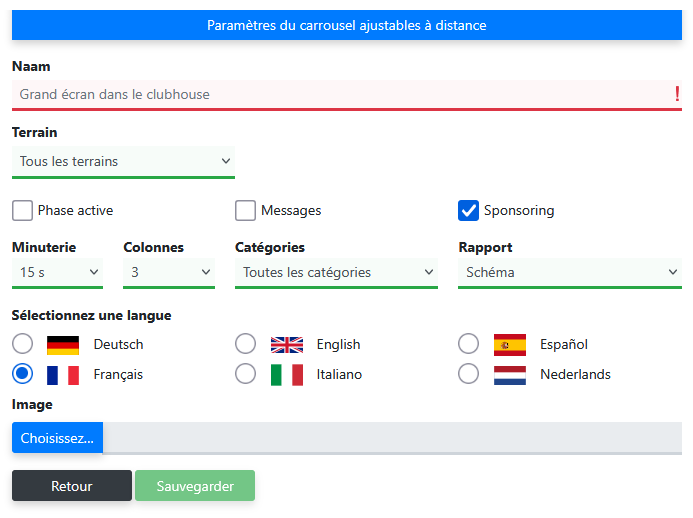This screenshot has height=518, width=693.
Task: Click the English language label
Action: tap(339, 344)
